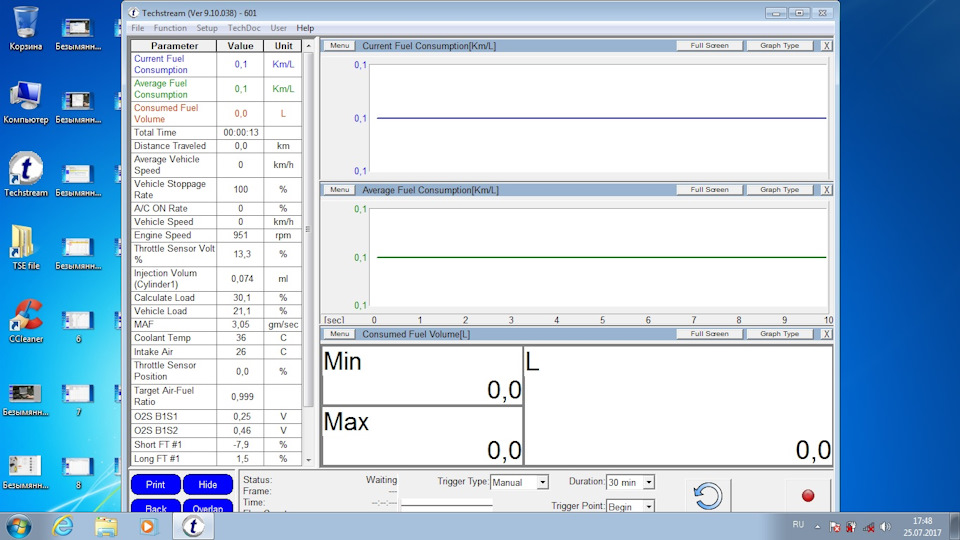Click the Hide button
Screen dimensions: 960x540
pyautogui.click(x=208, y=484)
